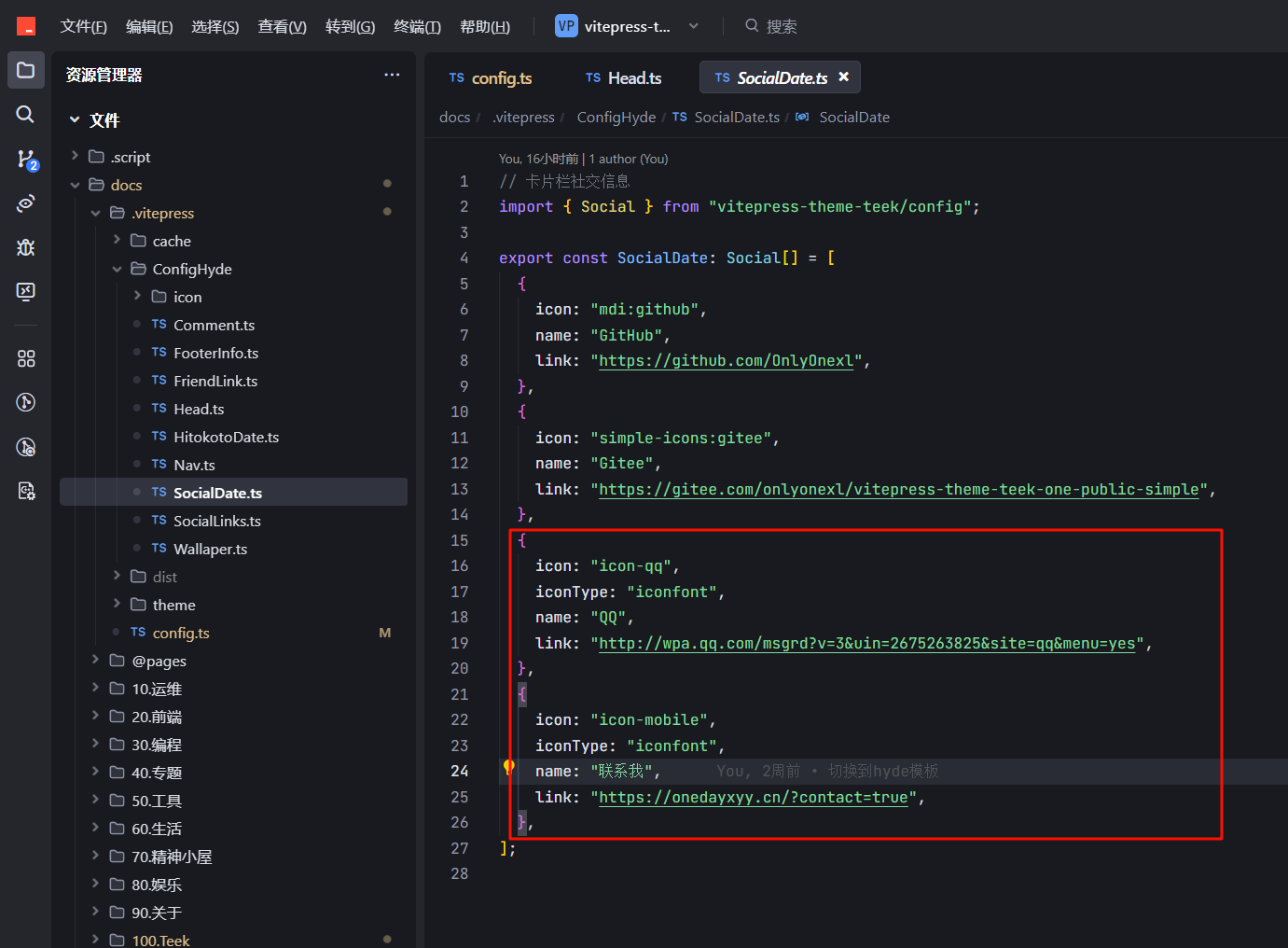
Task: Click the git blame author codelens text
Action: (x=584, y=159)
